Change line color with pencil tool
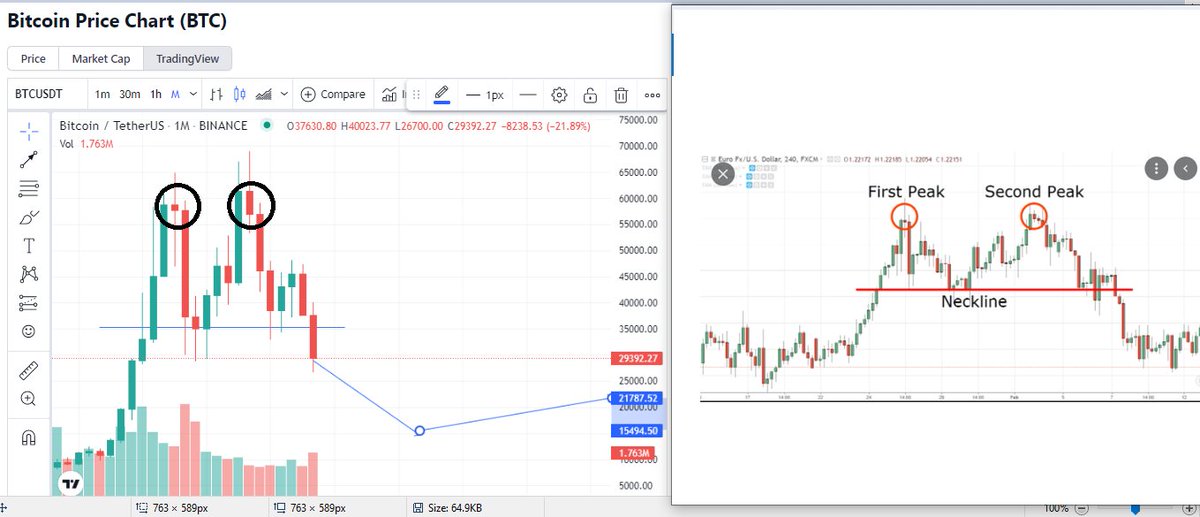The image size is (1200, 517). point(443,95)
